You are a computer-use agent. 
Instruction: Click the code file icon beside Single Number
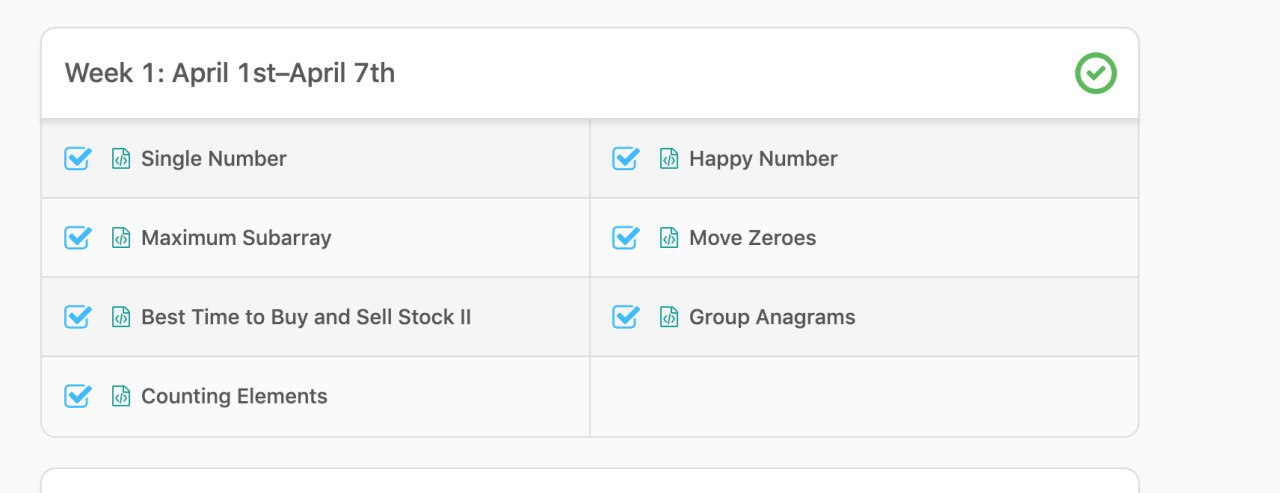121,159
